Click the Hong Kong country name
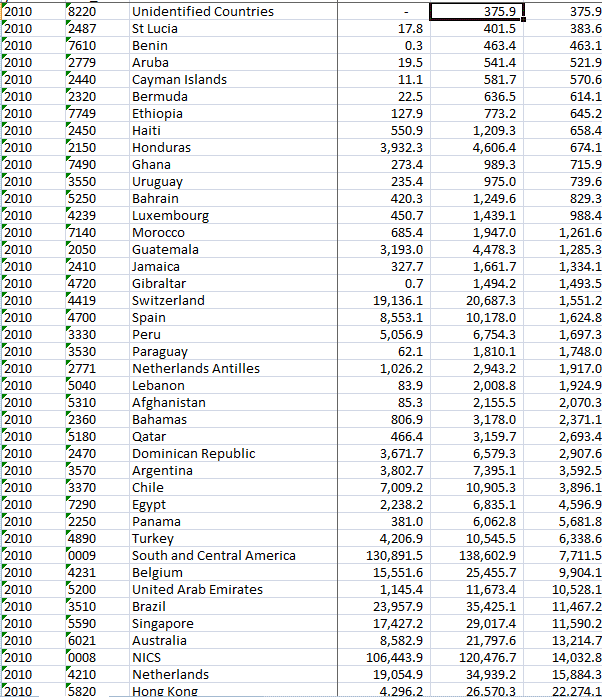Screen dimensions: 602x697 tap(166, 691)
